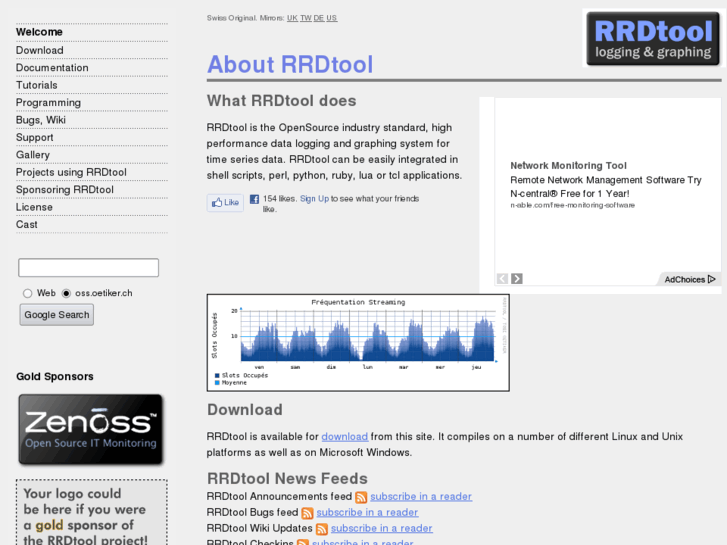The height and width of the screenshot is (545, 727).
Task: Open the US mirror link
Action: coord(332,18)
